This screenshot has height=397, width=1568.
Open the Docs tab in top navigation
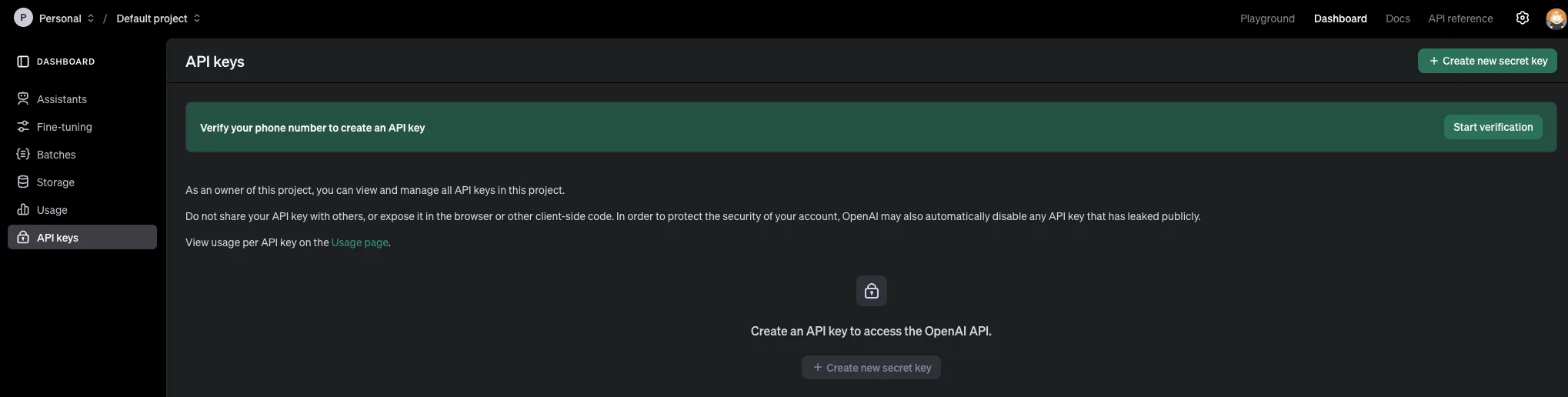click(1397, 18)
